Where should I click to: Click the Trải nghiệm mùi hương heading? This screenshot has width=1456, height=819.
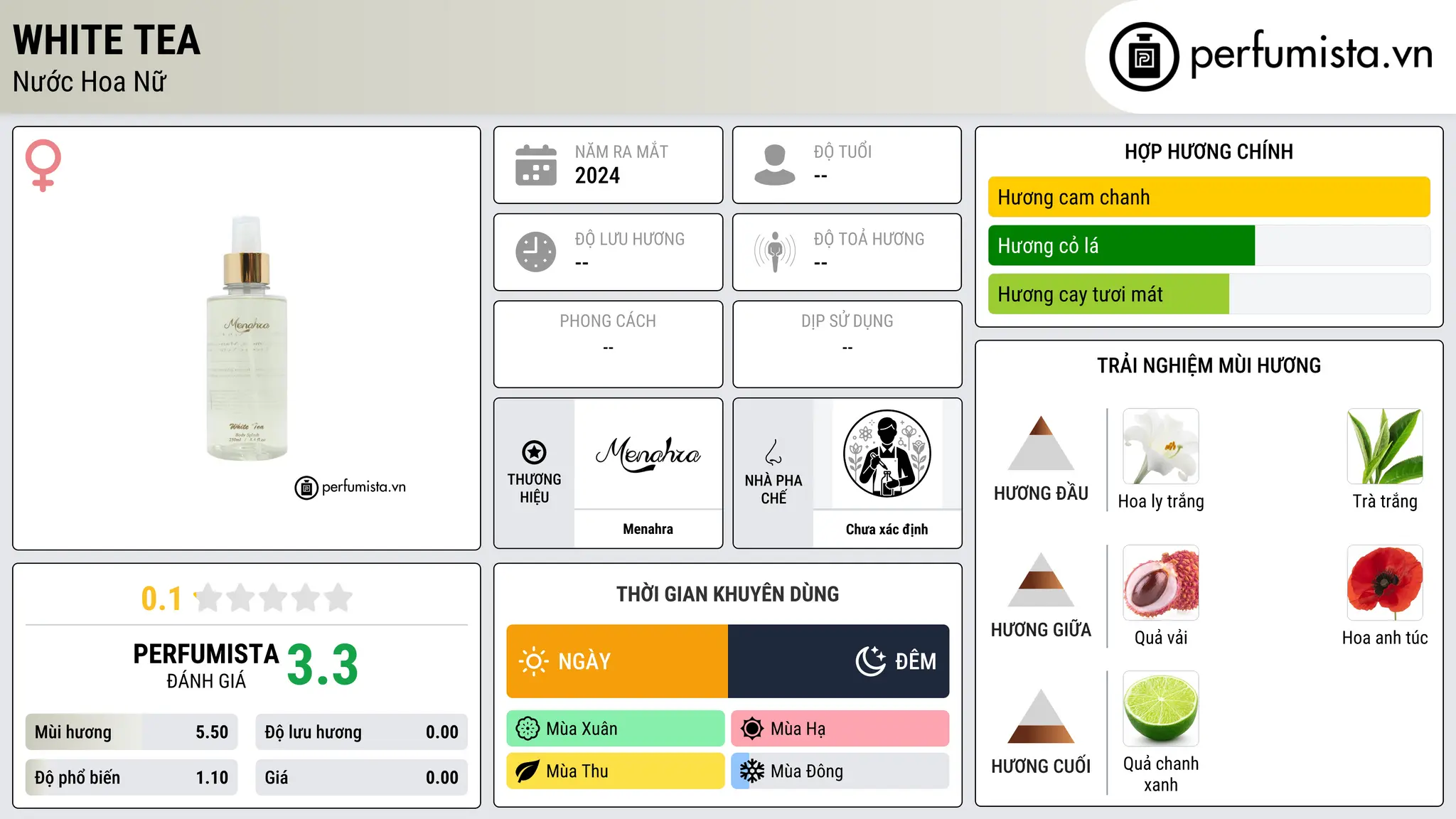[x=1209, y=365]
